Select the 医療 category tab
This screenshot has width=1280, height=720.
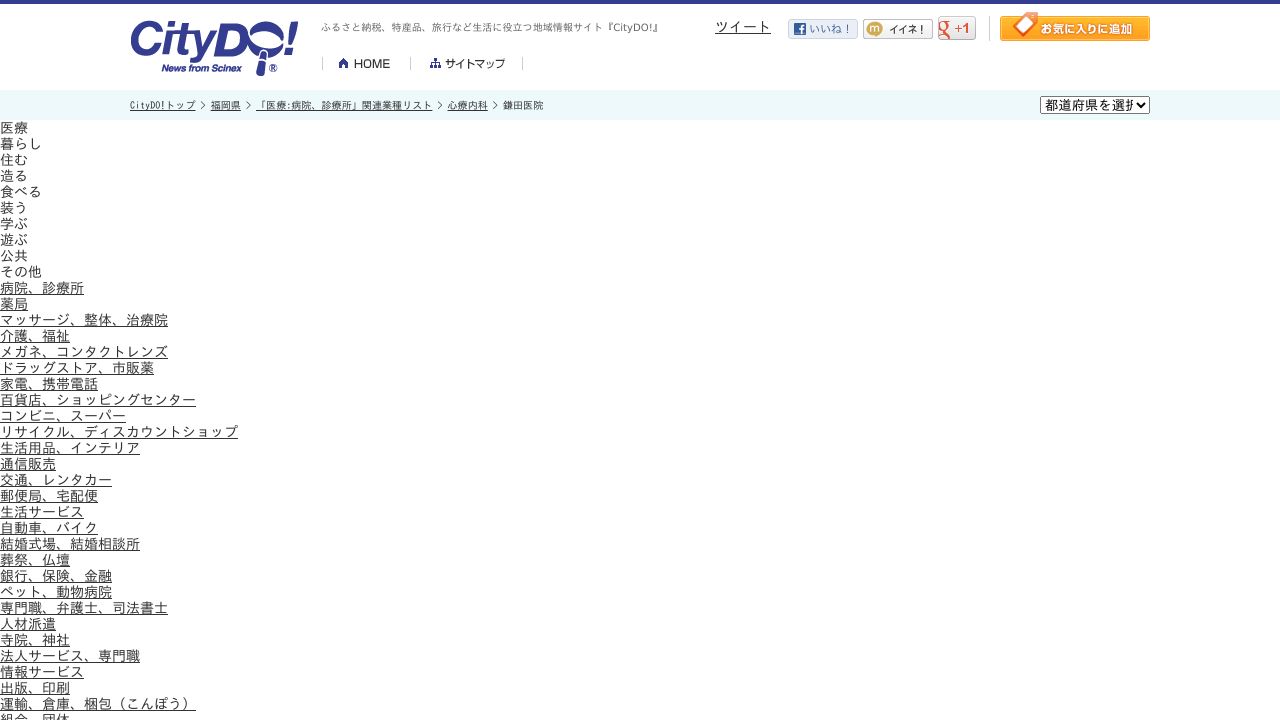(14, 128)
